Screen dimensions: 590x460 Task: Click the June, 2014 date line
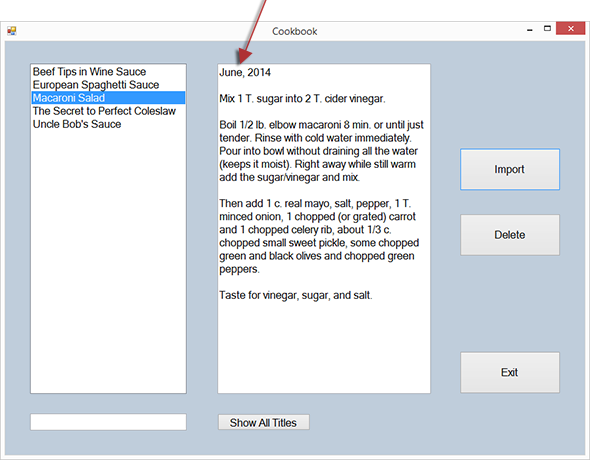[x=245, y=72]
